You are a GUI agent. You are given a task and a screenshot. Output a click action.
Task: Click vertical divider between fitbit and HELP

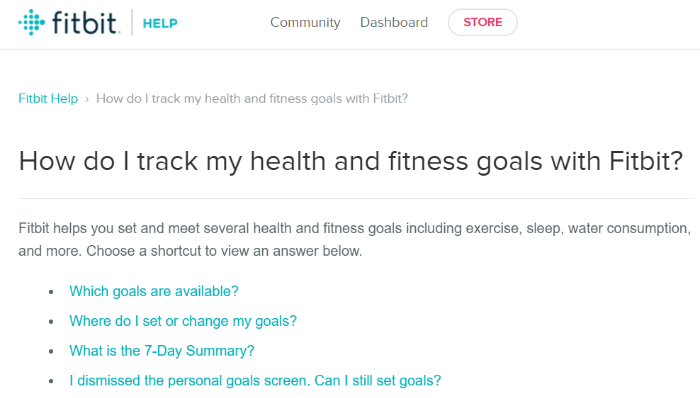coord(132,22)
